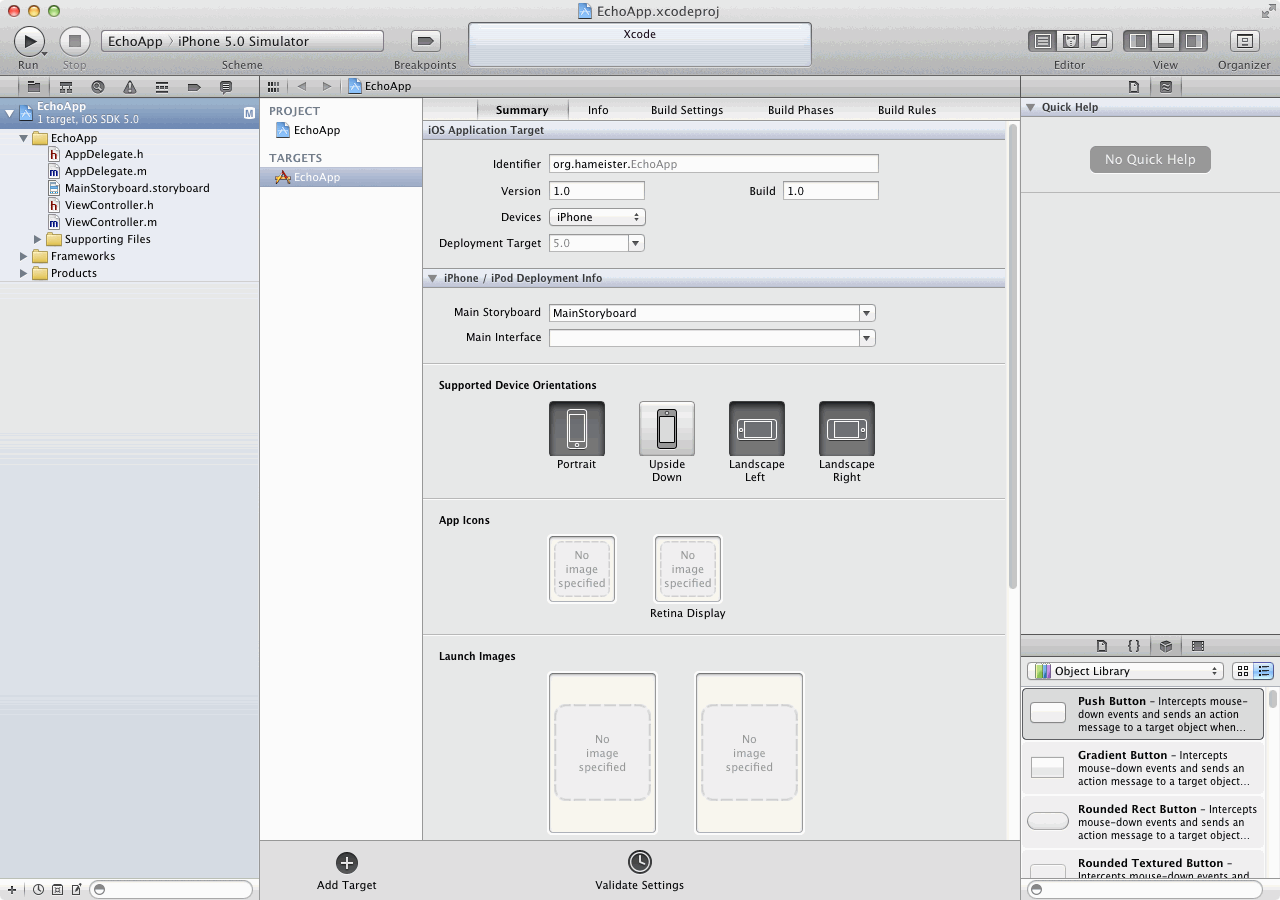Open the Version editor

click(x=1099, y=41)
